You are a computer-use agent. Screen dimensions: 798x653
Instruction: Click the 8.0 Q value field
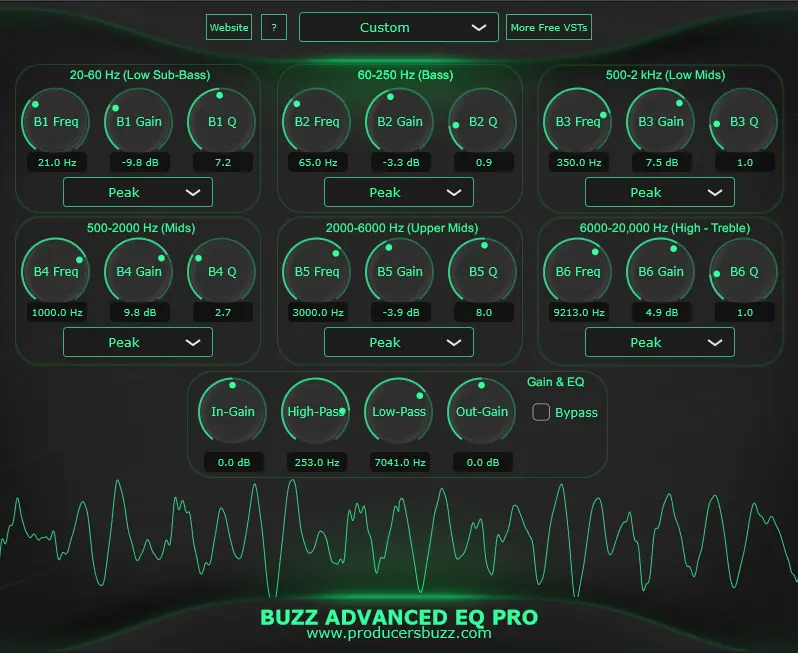(x=484, y=312)
